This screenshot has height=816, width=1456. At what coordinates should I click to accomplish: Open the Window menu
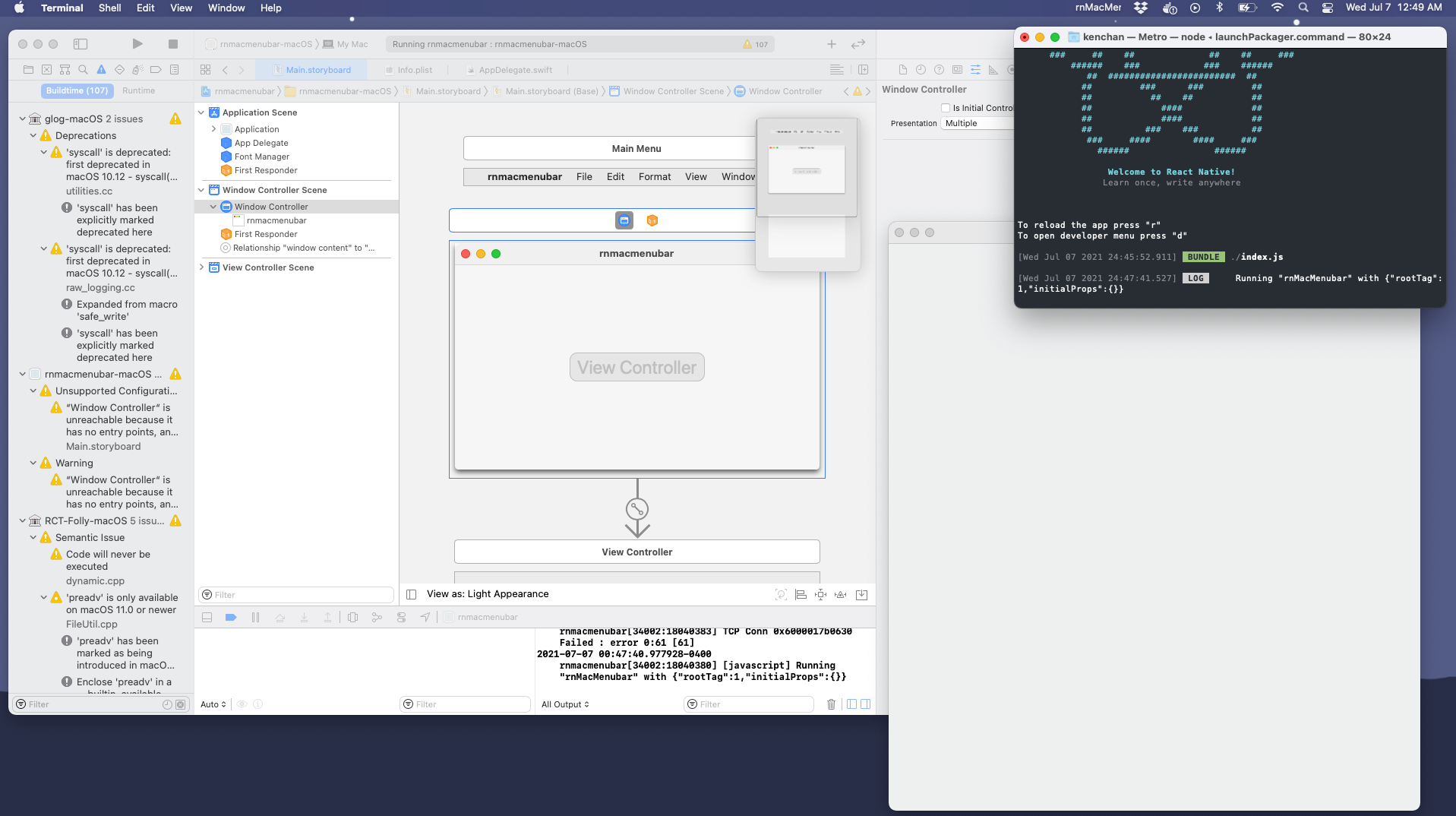tap(226, 8)
